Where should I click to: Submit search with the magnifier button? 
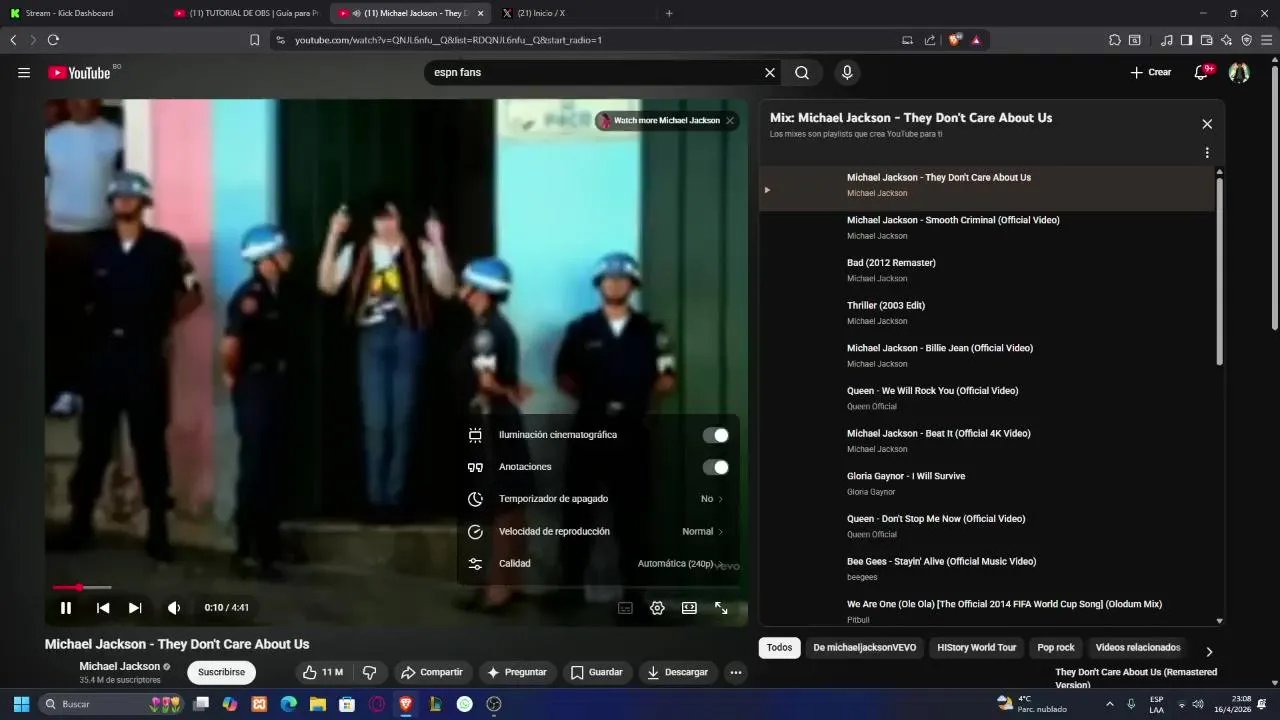802,72
